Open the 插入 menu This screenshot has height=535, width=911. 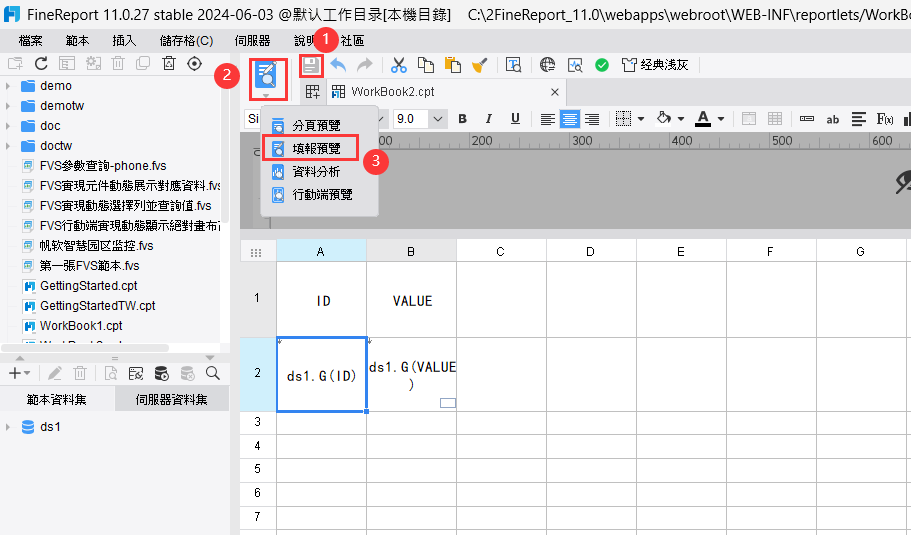click(x=124, y=41)
